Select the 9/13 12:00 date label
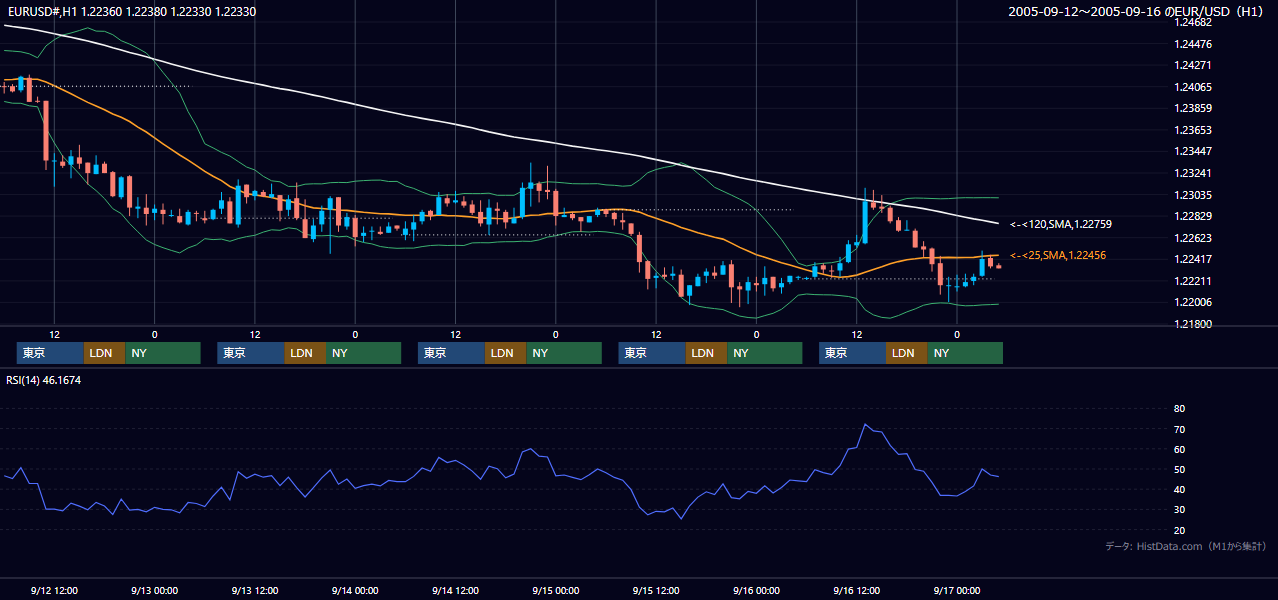 pos(255,590)
